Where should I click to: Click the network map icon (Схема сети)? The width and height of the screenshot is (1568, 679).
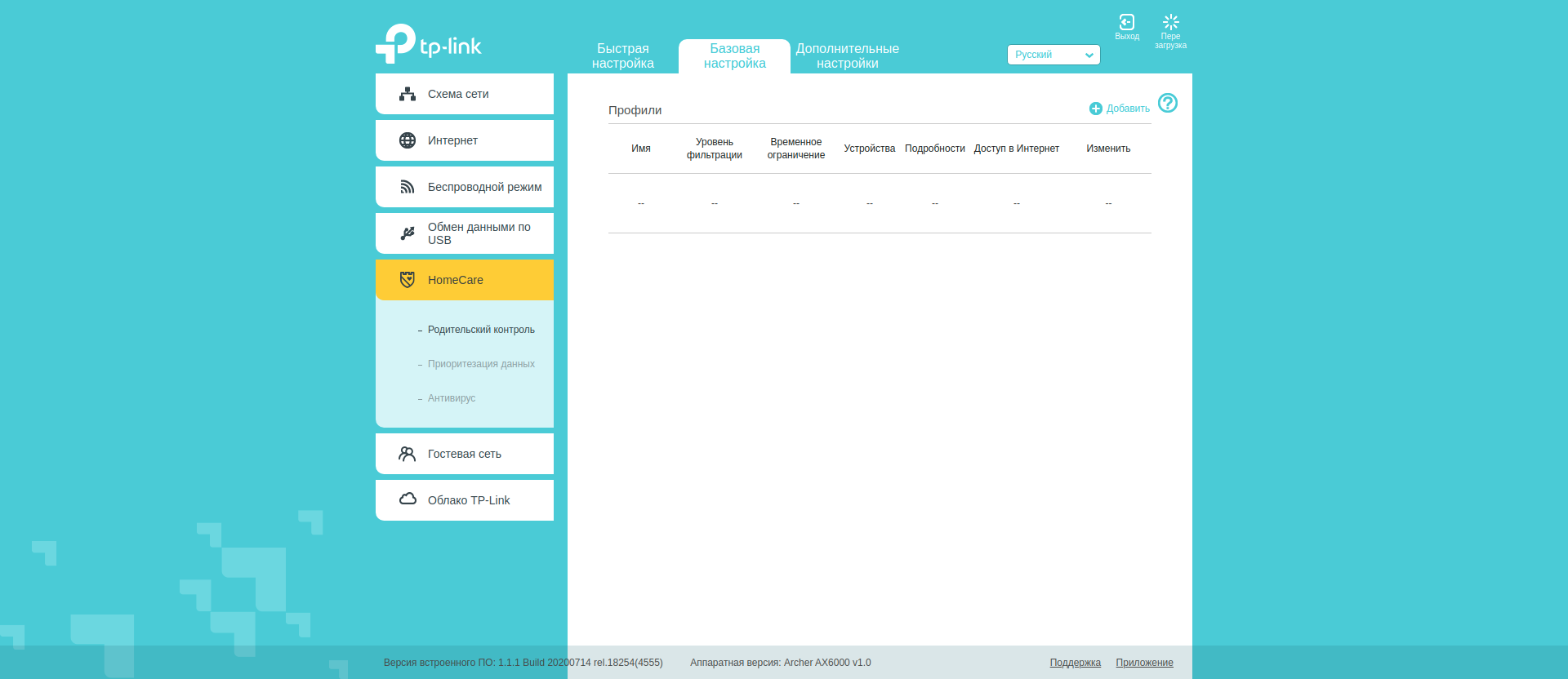[408, 94]
